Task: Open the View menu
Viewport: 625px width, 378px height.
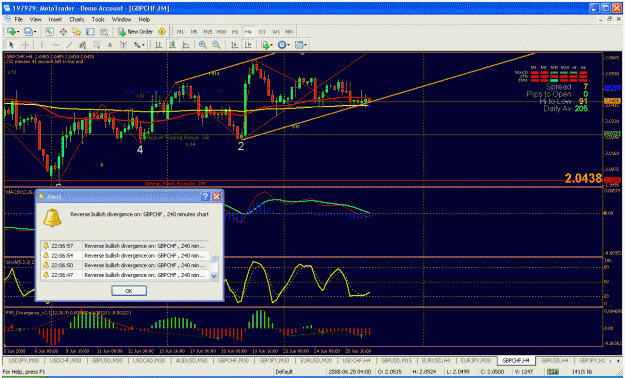Action: coord(35,19)
